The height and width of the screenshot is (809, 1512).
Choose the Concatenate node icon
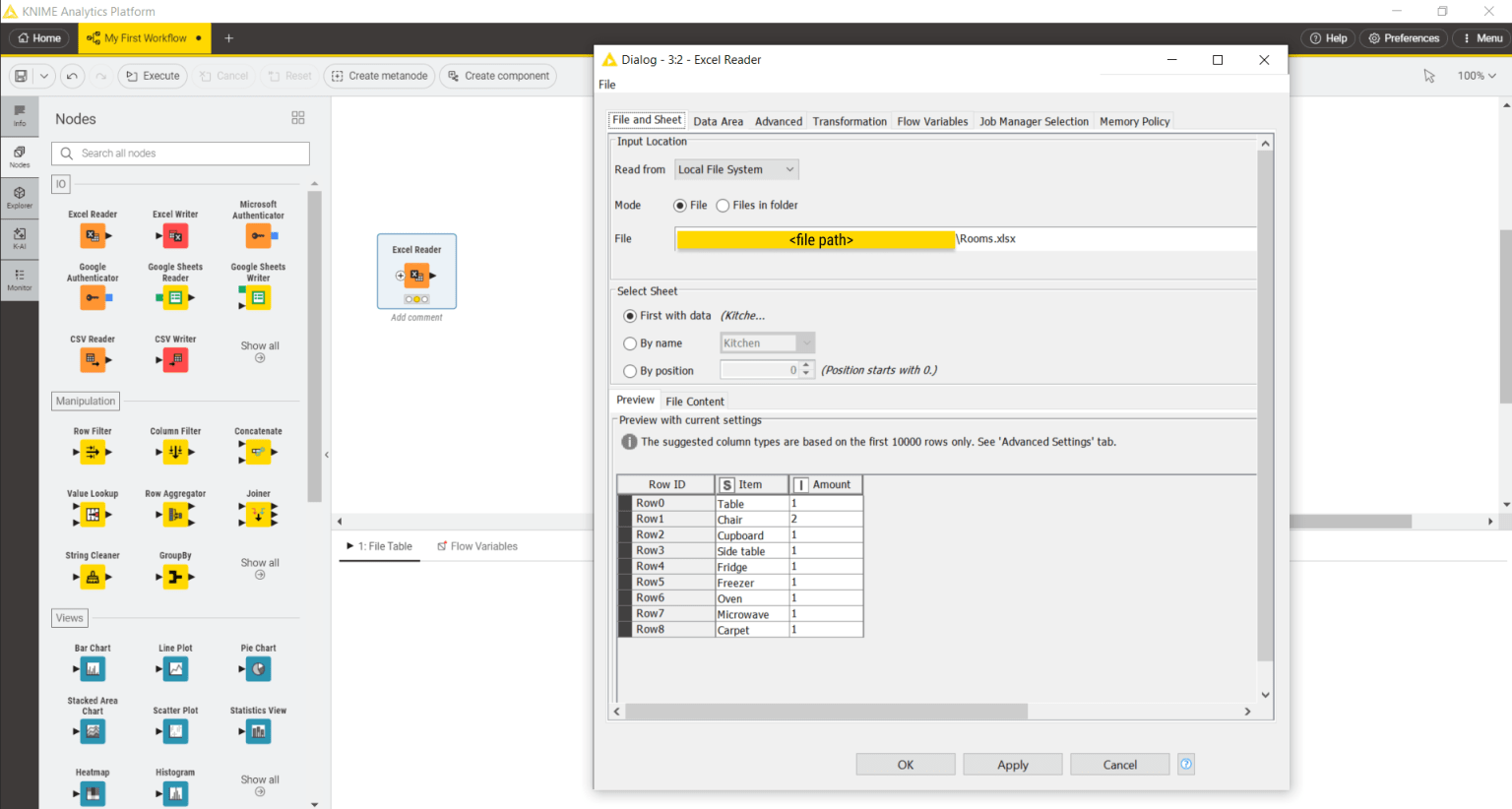(x=258, y=453)
